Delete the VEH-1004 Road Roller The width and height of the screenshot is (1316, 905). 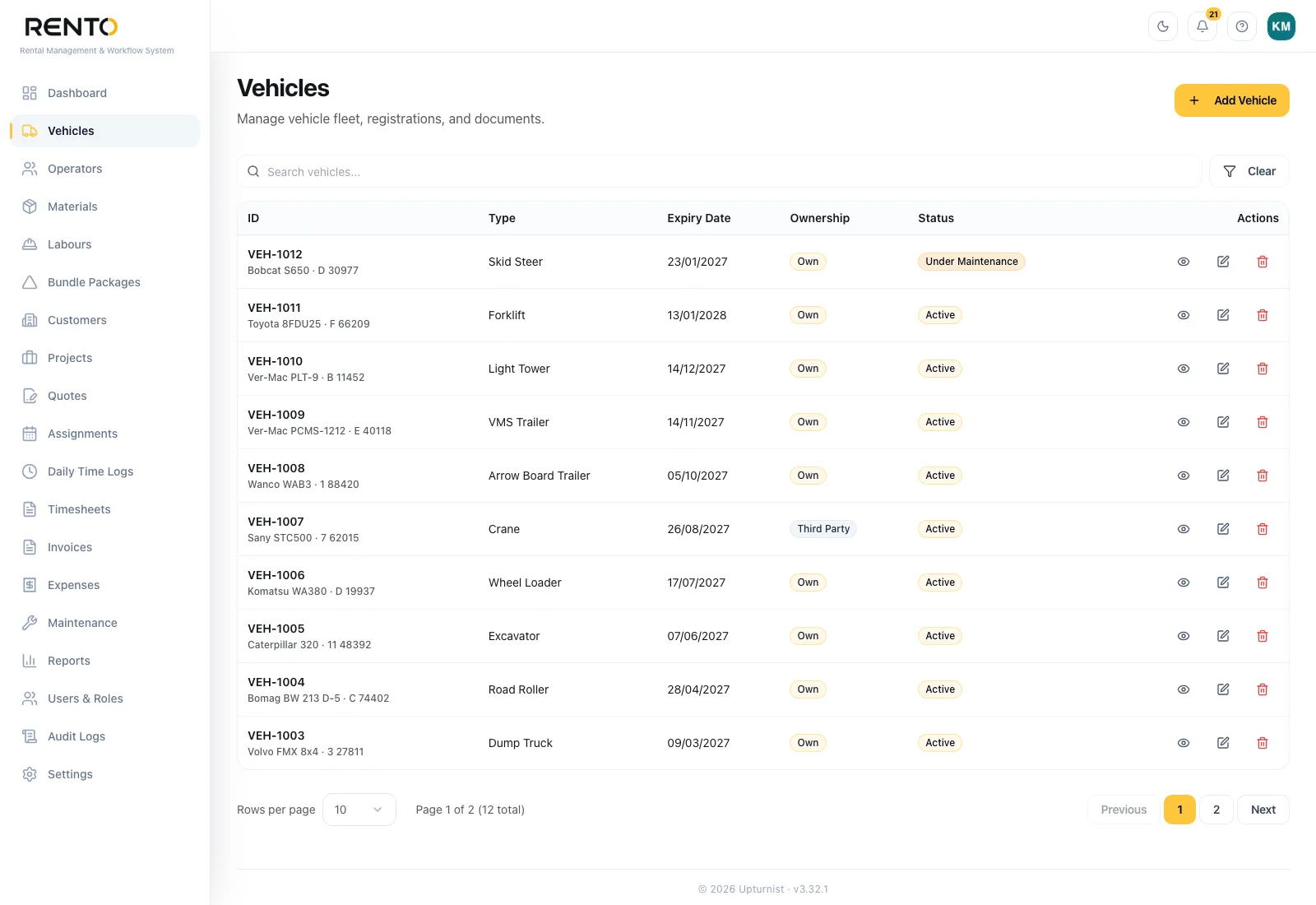1263,689
